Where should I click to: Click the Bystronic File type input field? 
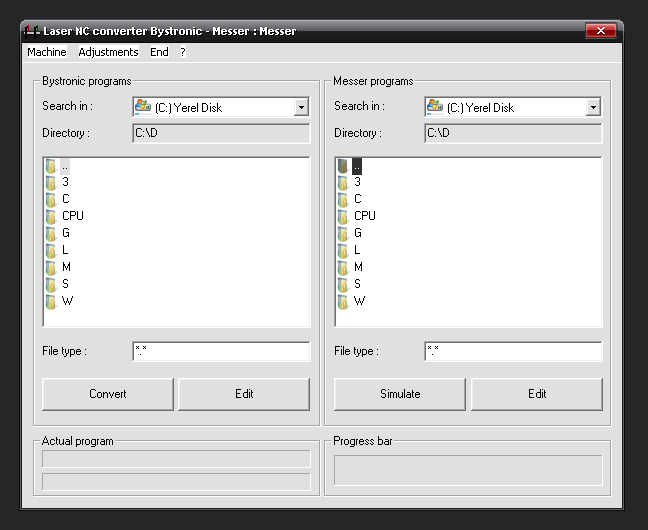[x=221, y=352]
